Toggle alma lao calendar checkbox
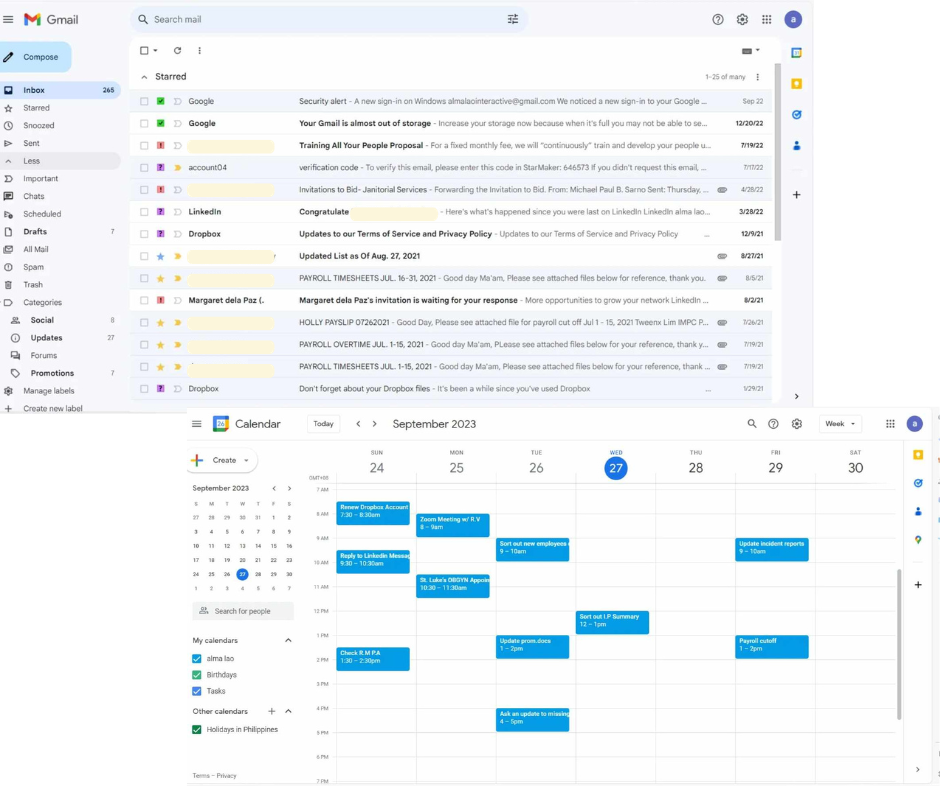Image resolution: width=940 pixels, height=788 pixels. [x=197, y=658]
